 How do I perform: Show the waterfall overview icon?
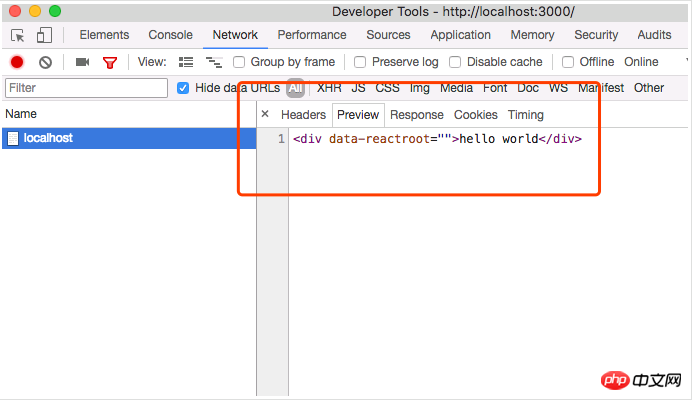[x=214, y=62]
